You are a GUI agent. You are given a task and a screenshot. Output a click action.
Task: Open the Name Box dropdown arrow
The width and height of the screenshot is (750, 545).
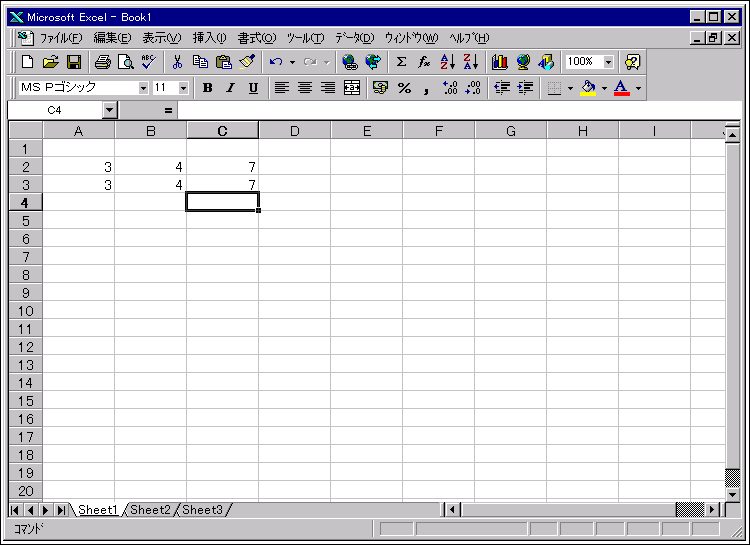(110, 110)
